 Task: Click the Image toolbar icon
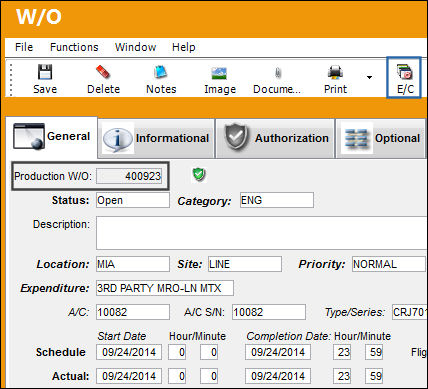(219, 73)
